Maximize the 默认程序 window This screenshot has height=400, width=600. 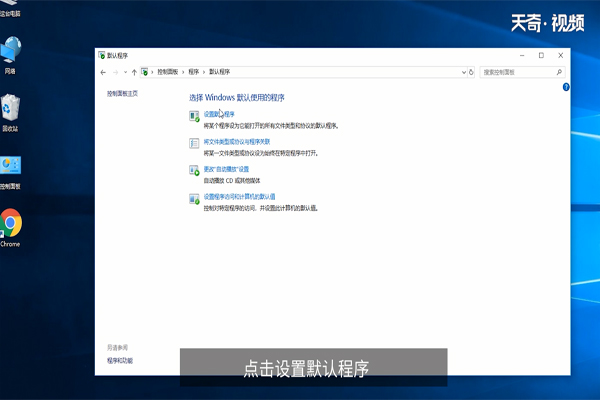point(541,56)
